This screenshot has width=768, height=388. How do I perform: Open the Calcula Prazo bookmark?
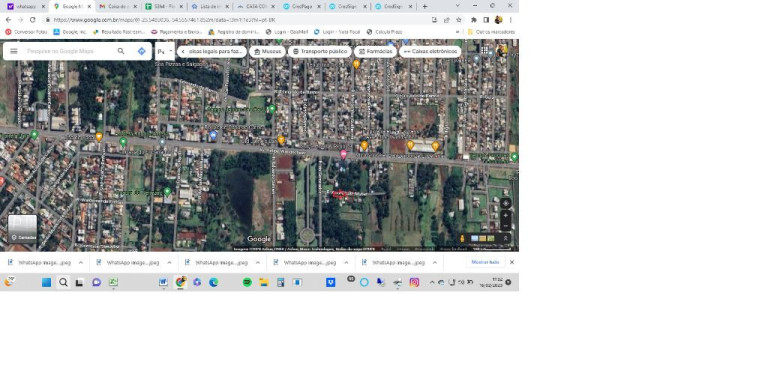[x=384, y=32]
